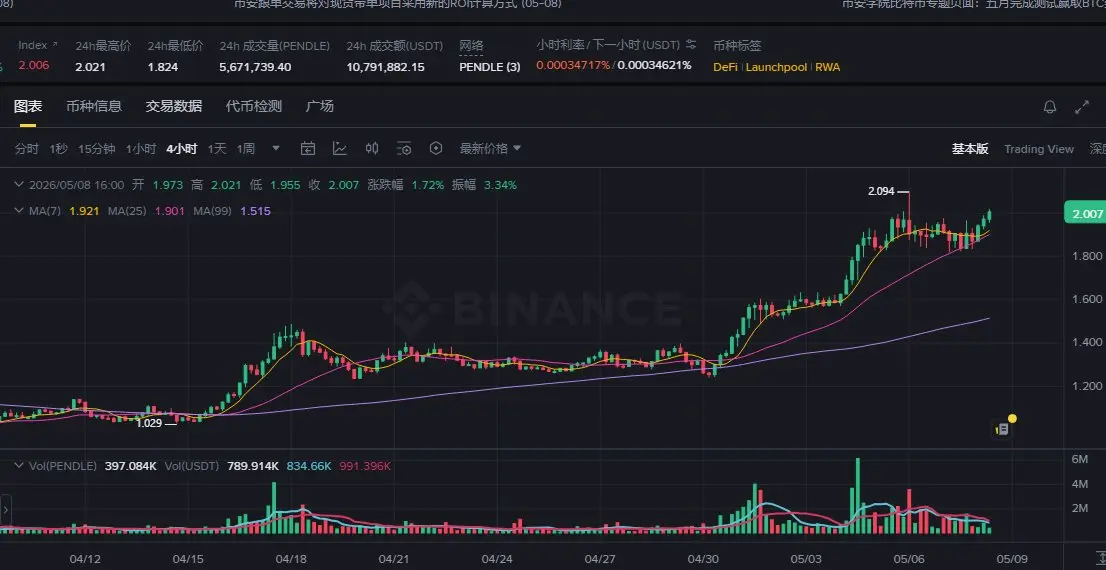Switch to the 代币检测 tab

click(254, 107)
